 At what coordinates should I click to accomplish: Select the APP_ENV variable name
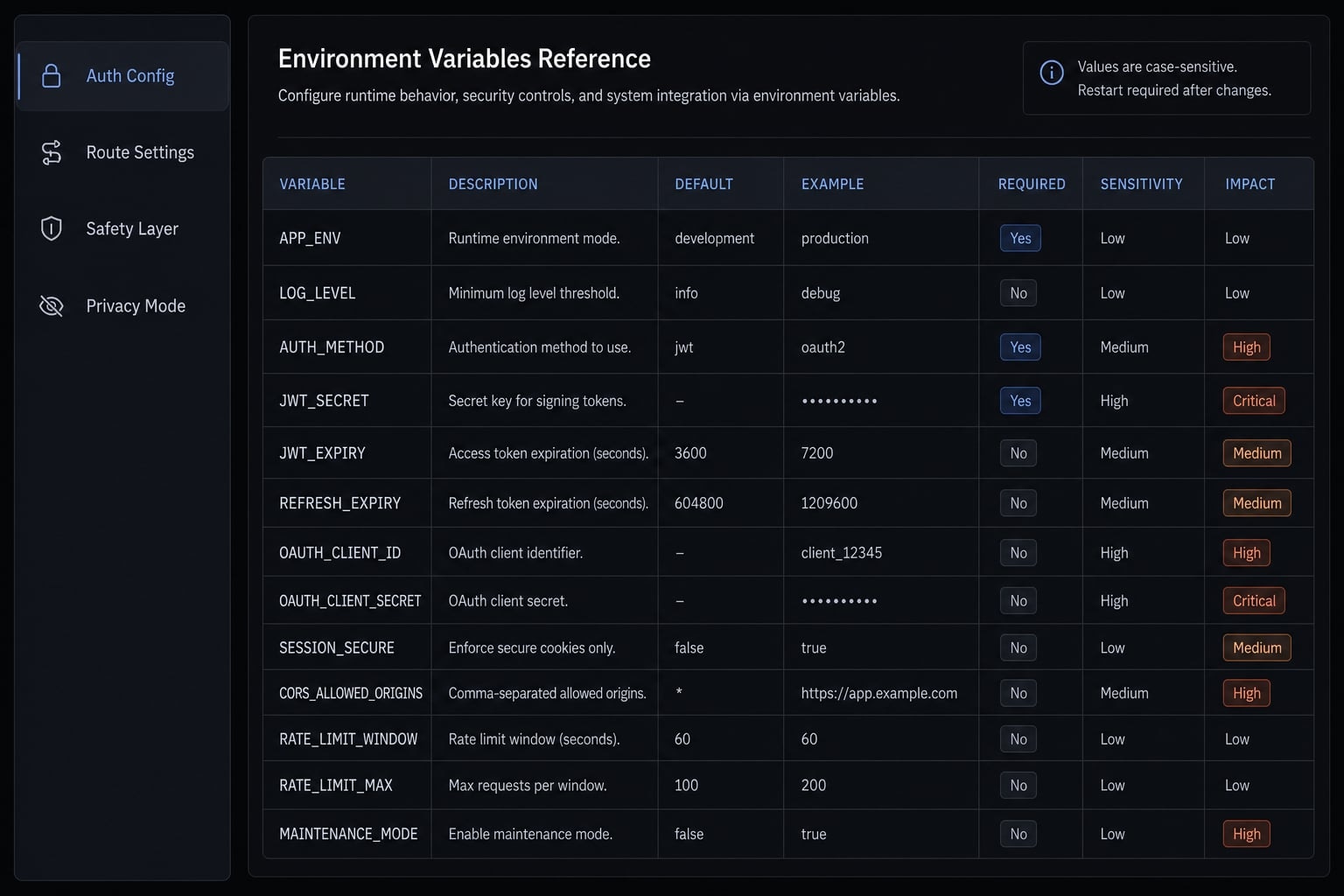310,238
